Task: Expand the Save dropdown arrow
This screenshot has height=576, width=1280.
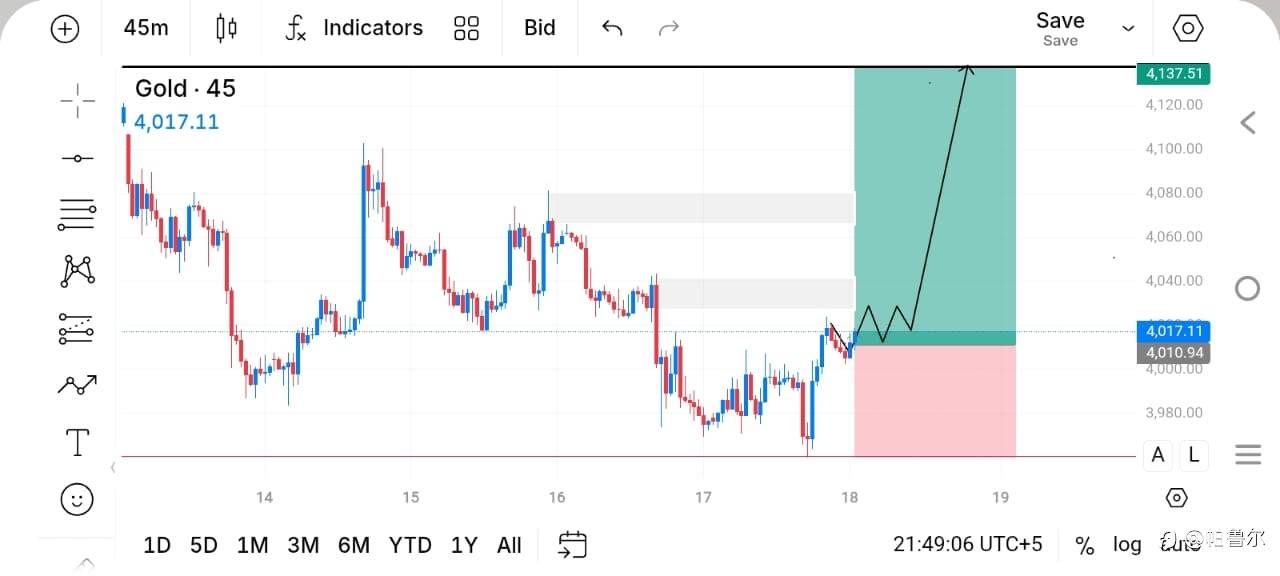Action: pyautogui.click(x=1128, y=28)
